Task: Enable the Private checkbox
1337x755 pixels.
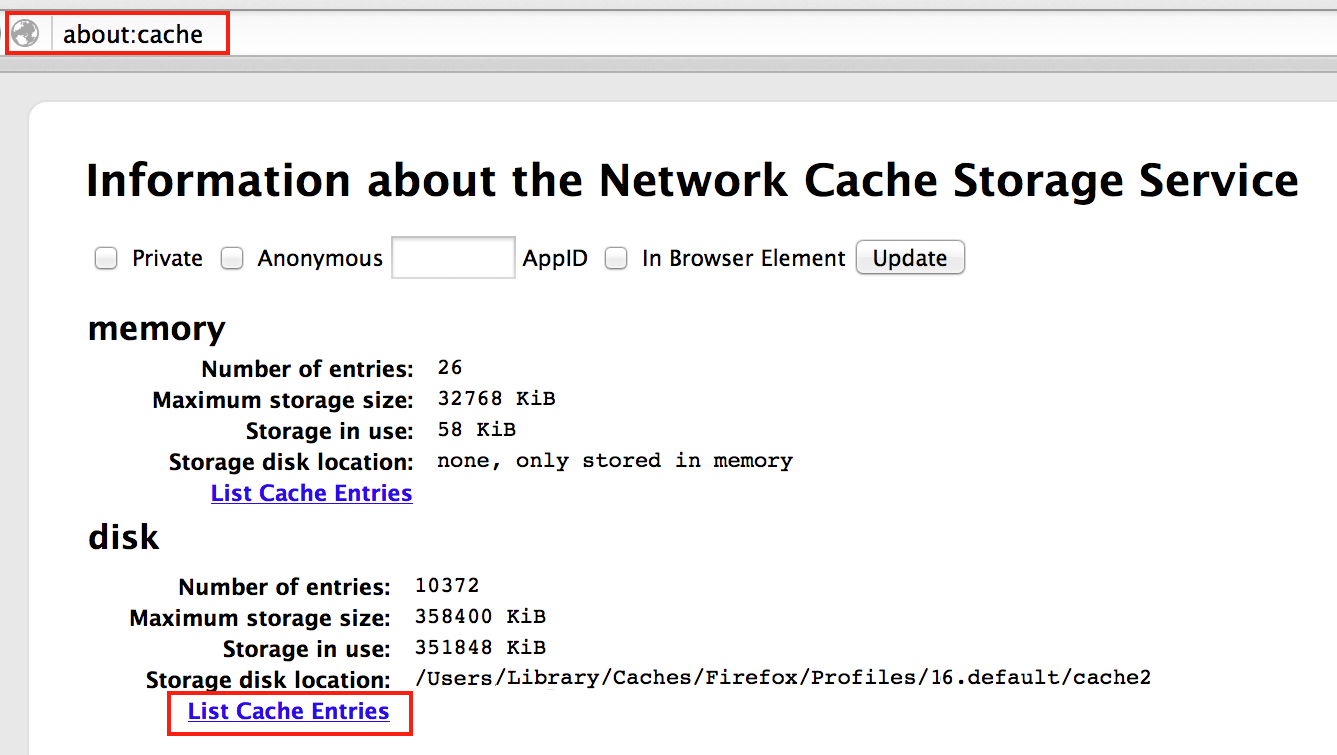Action: click(x=105, y=258)
